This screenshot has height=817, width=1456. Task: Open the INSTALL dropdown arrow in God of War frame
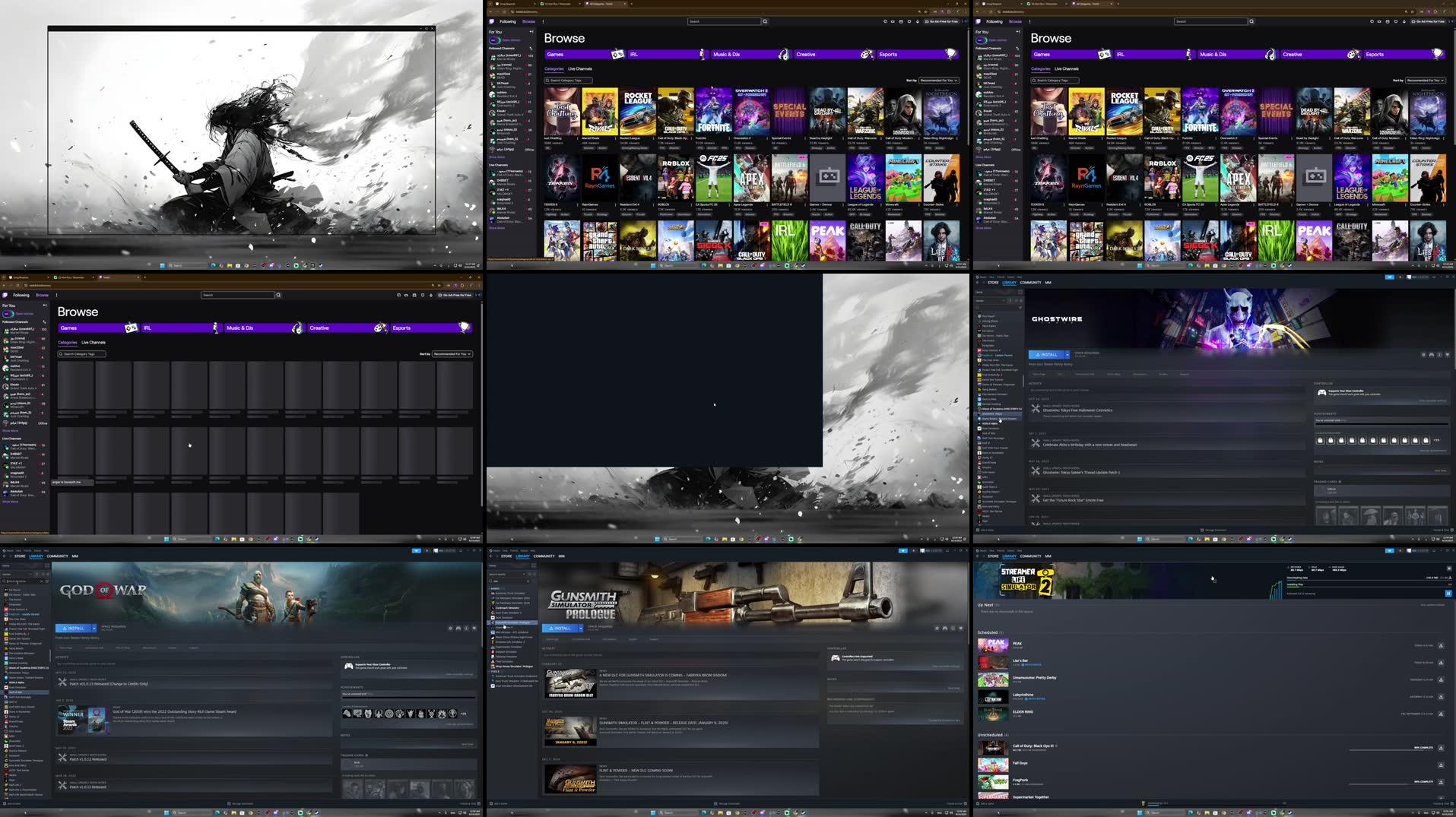tap(94, 629)
